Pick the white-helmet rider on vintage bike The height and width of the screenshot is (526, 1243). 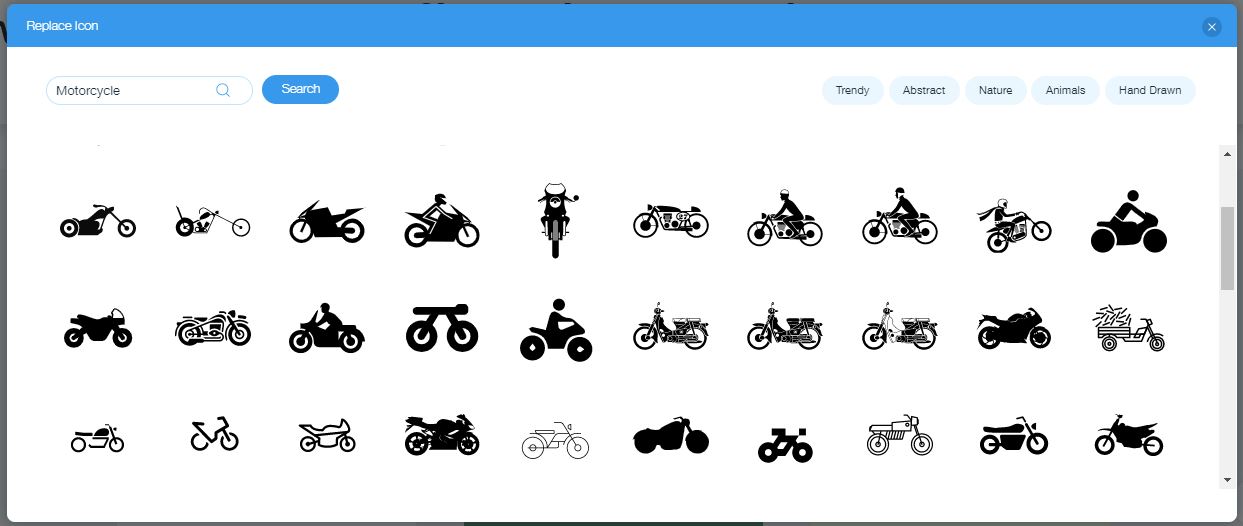[785, 217]
